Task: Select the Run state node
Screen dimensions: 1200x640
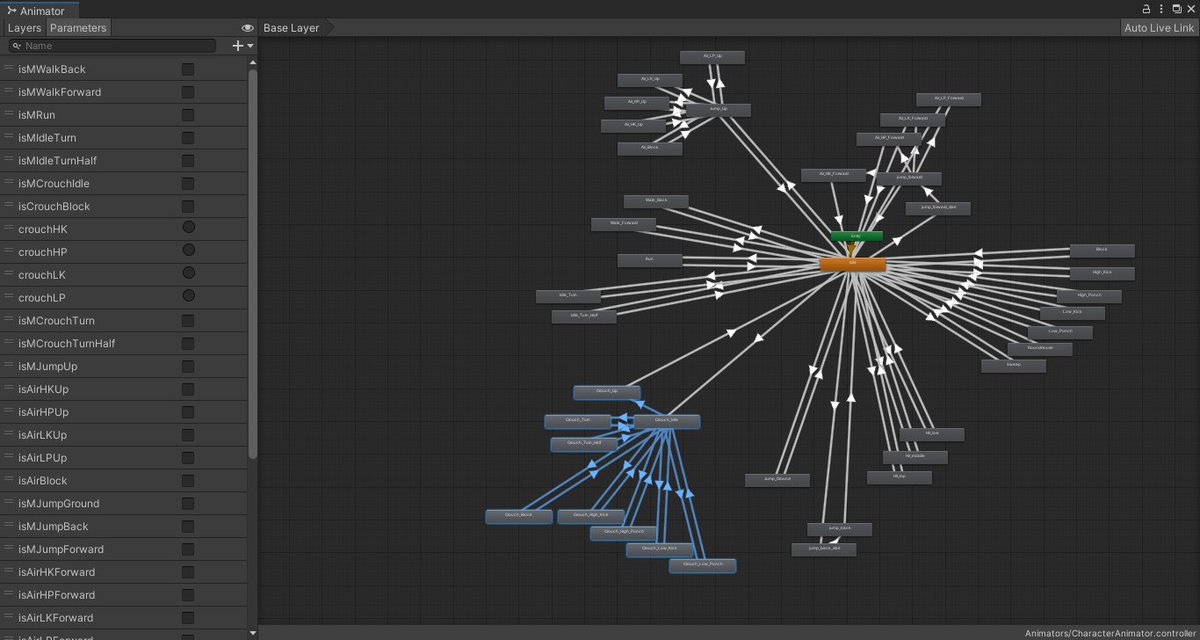Action: 650,260
